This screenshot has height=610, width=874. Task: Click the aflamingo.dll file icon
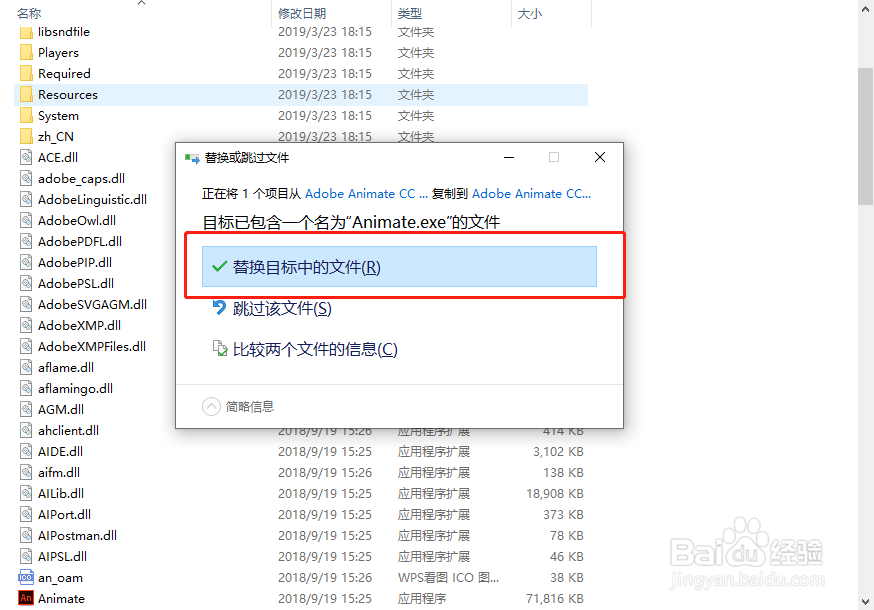[x=26, y=388]
